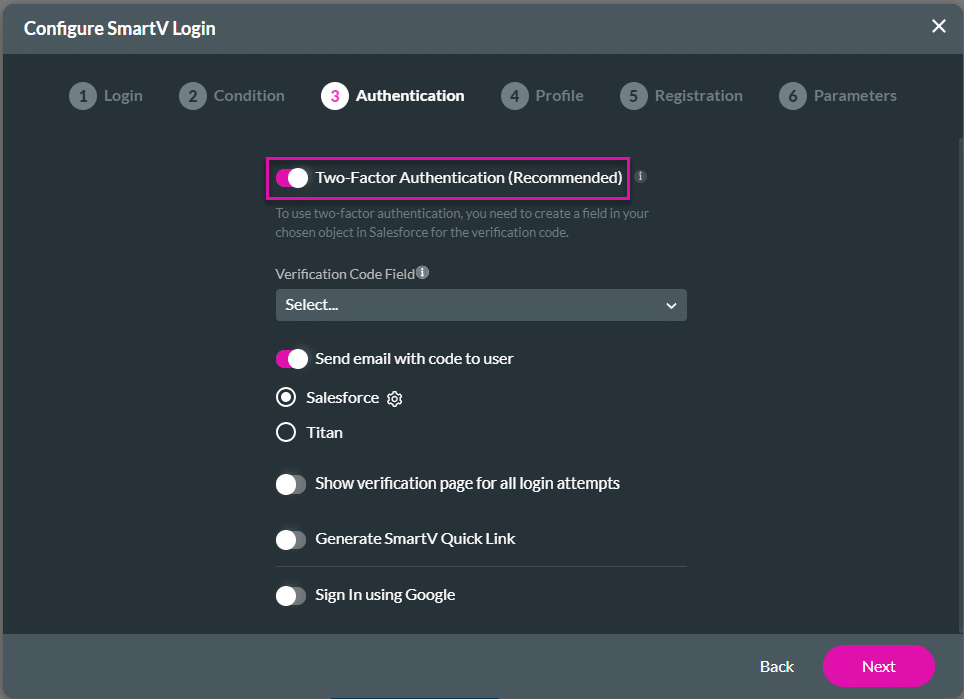Turn off Send email with code to user
The width and height of the screenshot is (964, 699).
click(291, 357)
